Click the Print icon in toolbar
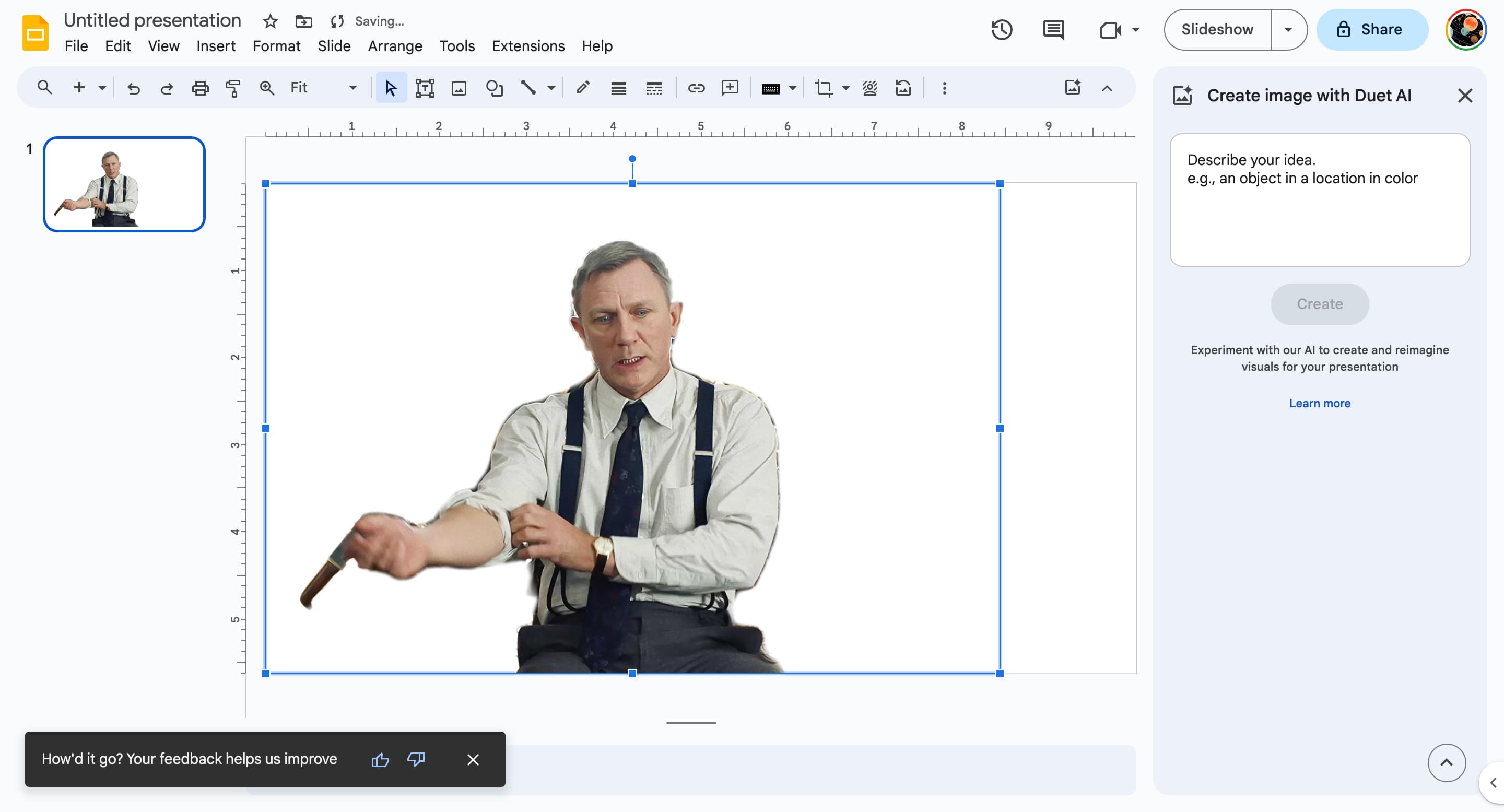The image size is (1504, 812). (x=199, y=88)
